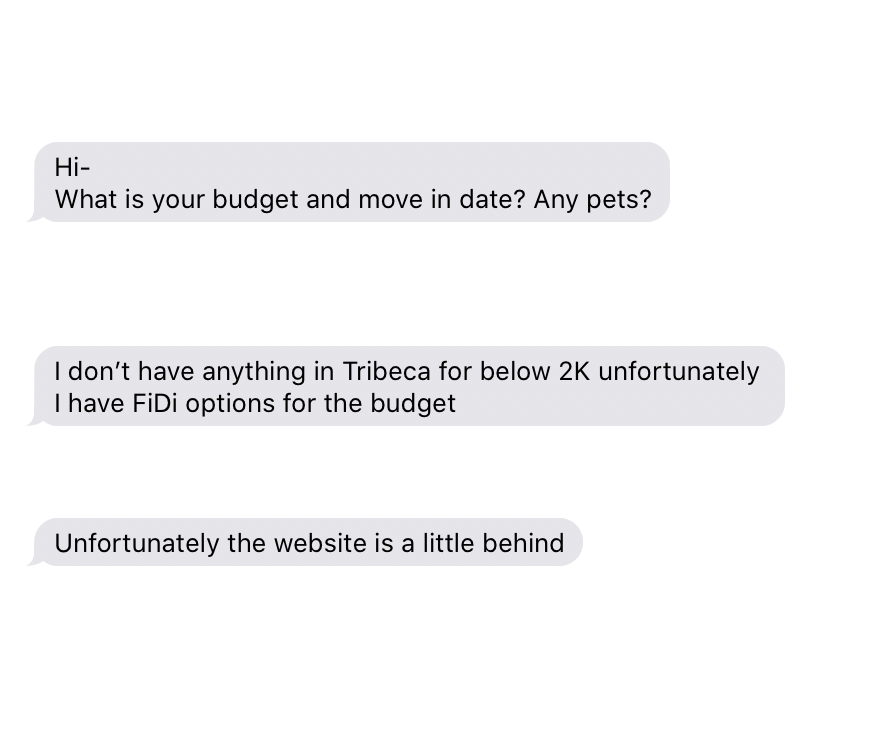
Task: Click the word FiDi in the second bubble
Action: (x=155, y=404)
